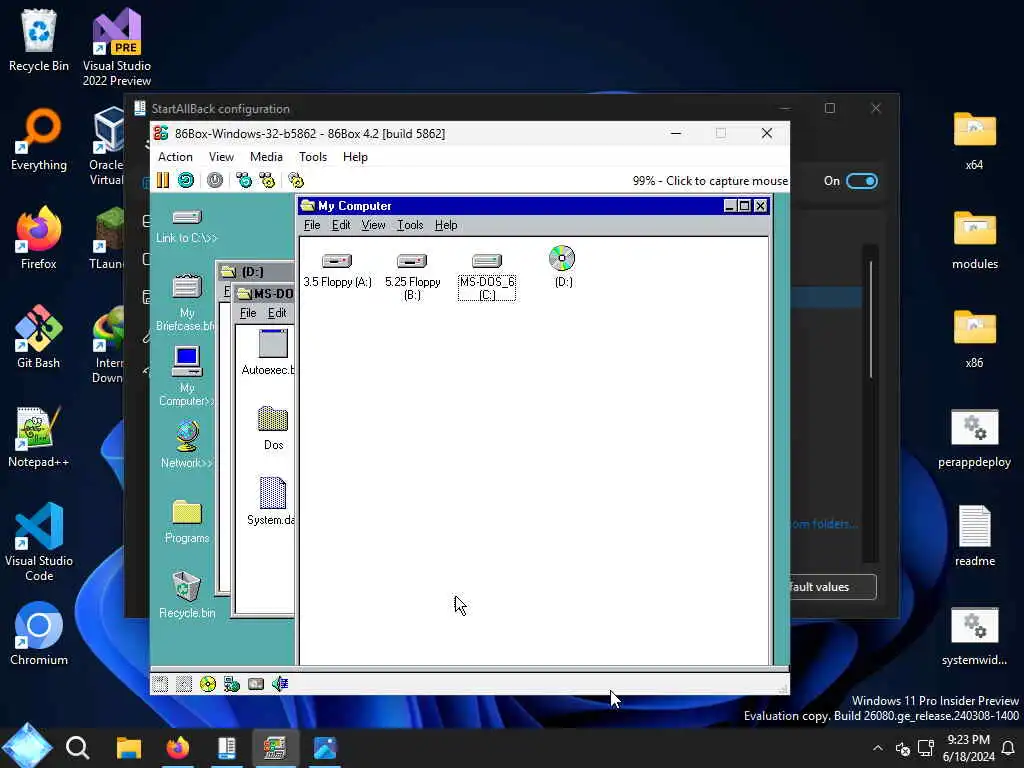This screenshot has height=768, width=1024.
Task: Select Link to C:\ desktop shortcut
Action: point(187,227)
